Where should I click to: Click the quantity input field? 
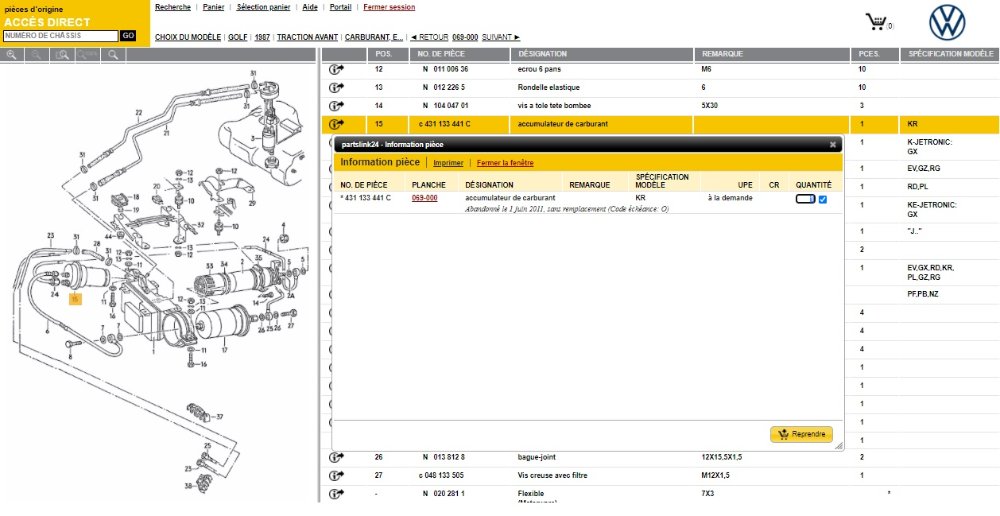(x=805, y=199)
